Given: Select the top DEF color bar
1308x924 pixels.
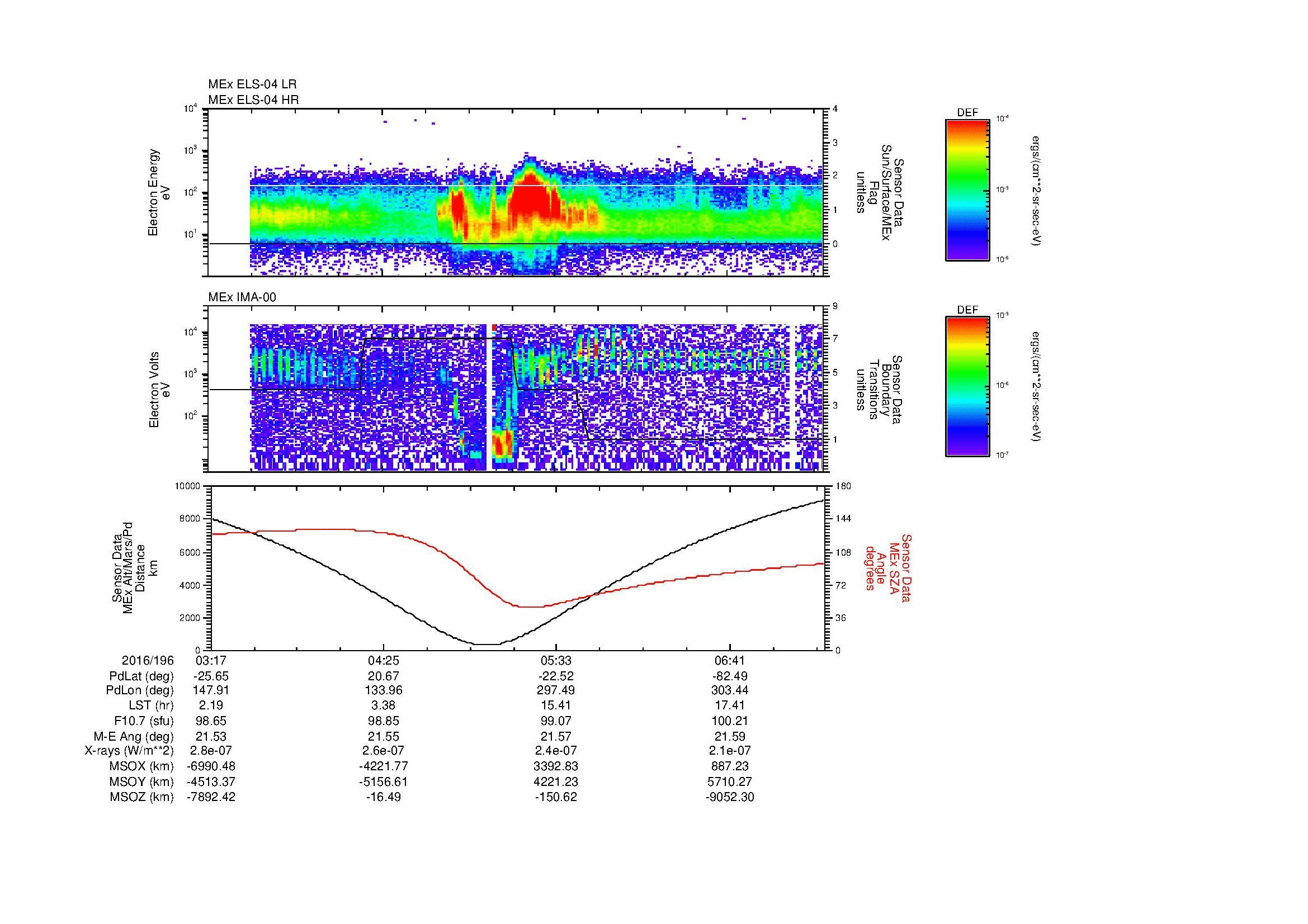Looking at the screenshot, I should (967, 189).
